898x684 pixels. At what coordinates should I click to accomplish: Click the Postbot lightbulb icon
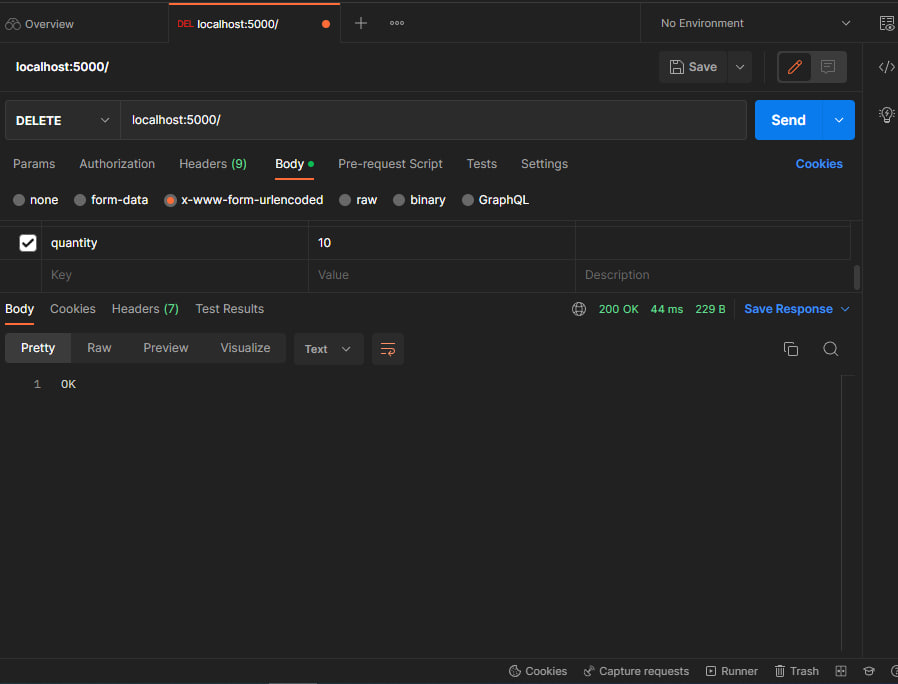[x=886, y=115]
